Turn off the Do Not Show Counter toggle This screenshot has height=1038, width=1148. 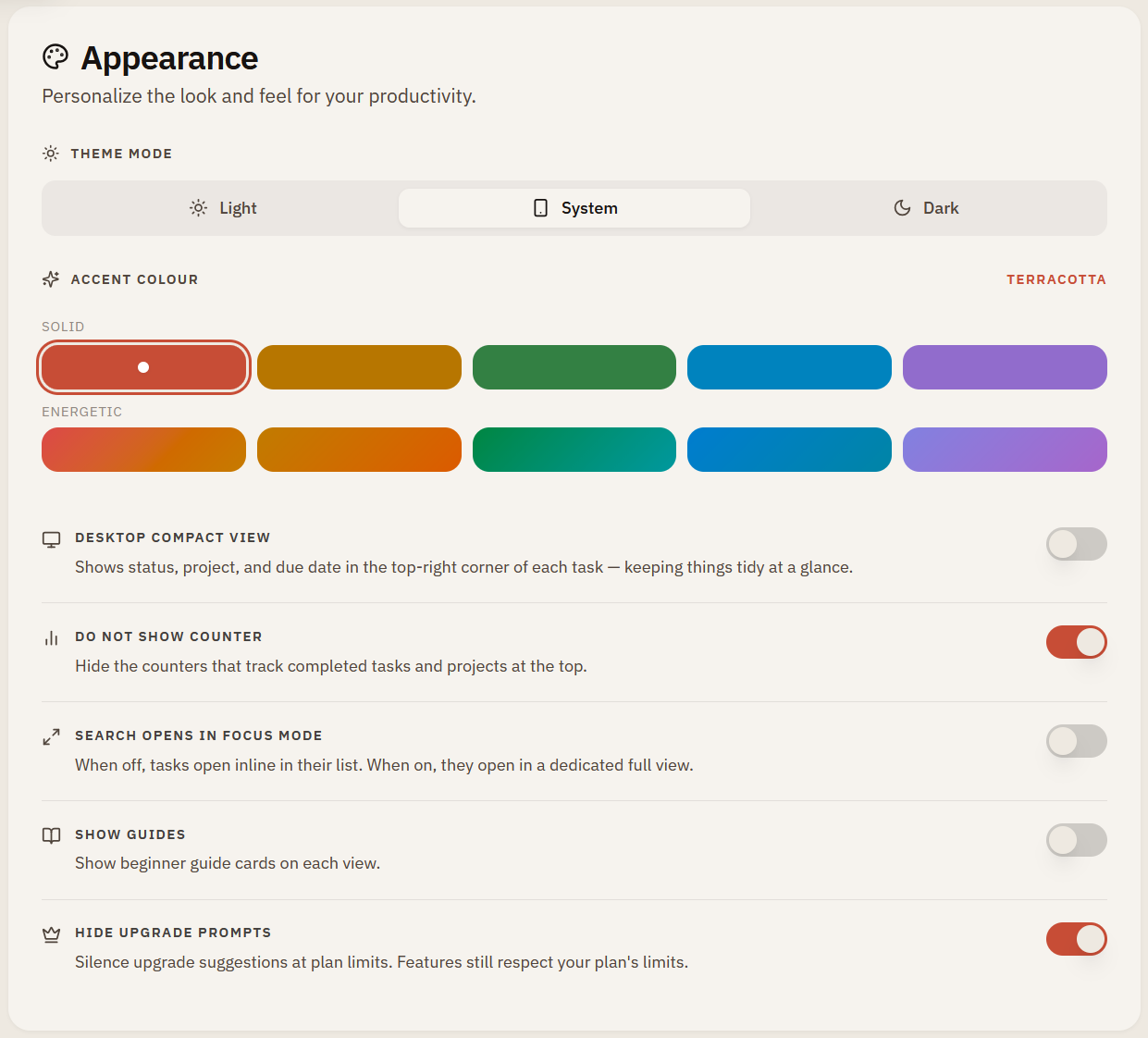1077,642
